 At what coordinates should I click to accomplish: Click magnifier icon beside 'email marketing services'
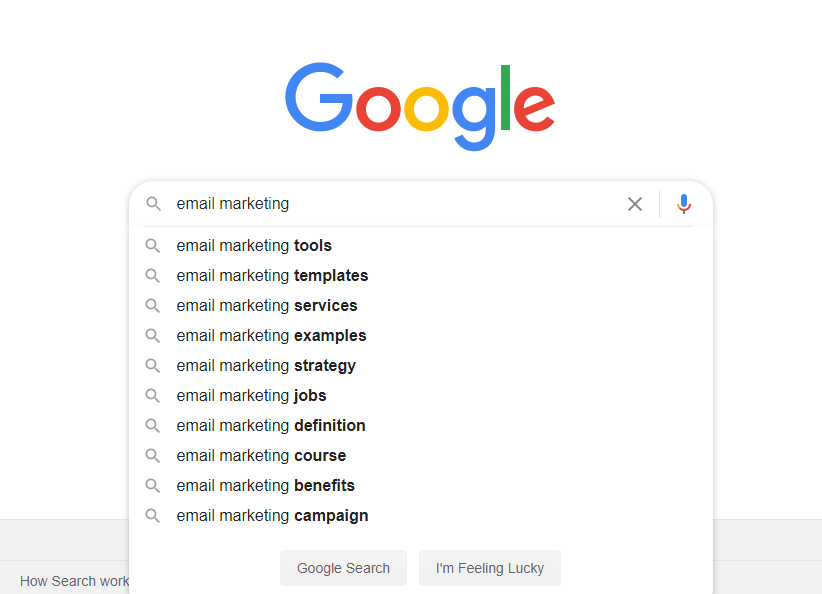(x=153, y=306)
